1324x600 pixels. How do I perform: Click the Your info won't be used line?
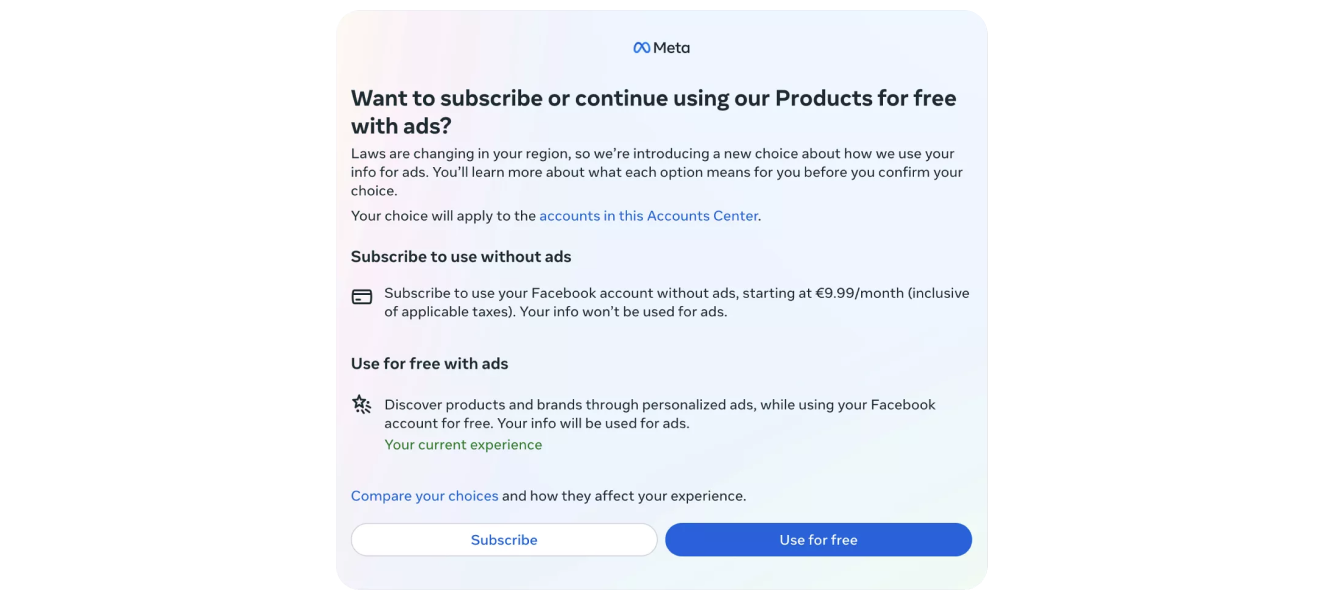(621, 312)
